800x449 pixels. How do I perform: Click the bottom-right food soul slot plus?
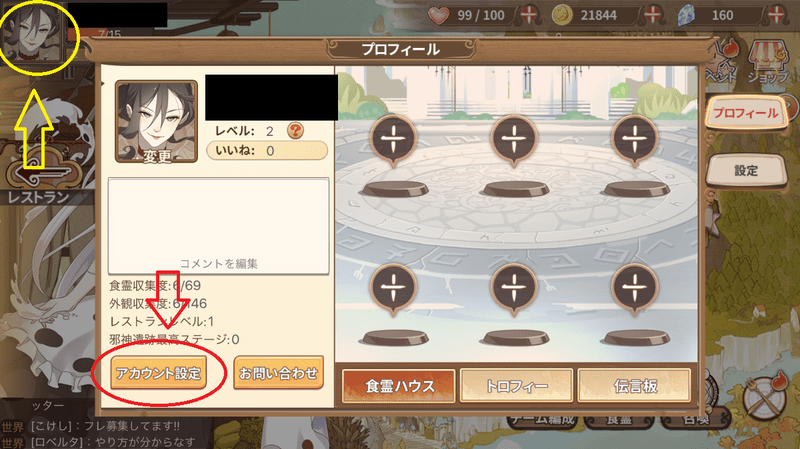click(635, 289)
